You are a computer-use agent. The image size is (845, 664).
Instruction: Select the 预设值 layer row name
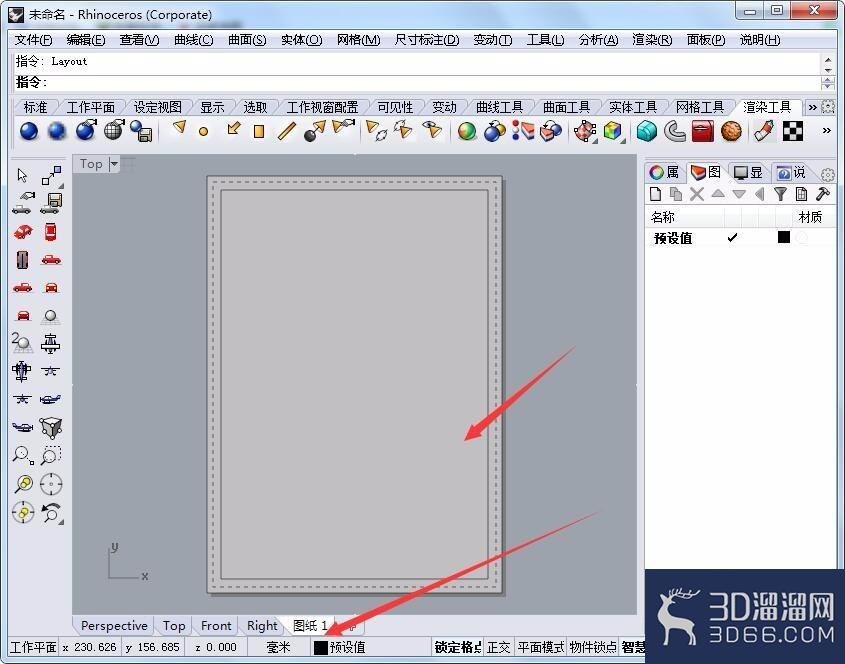[673, 238]
